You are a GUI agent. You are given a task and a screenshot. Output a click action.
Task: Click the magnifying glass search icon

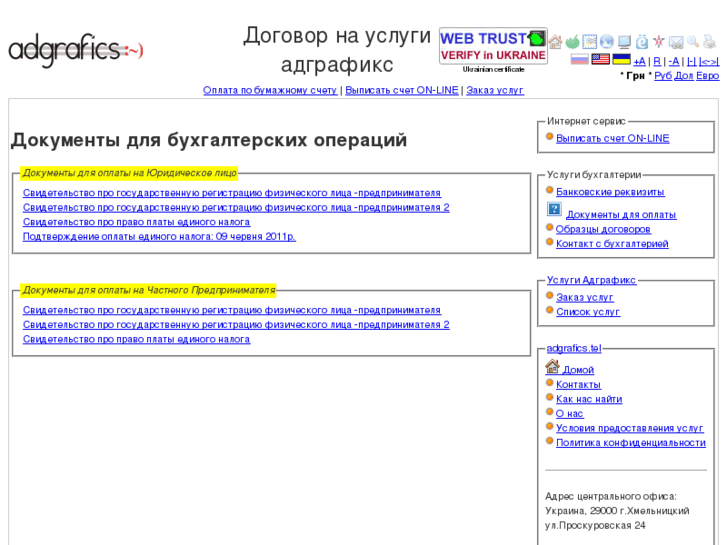693,42
